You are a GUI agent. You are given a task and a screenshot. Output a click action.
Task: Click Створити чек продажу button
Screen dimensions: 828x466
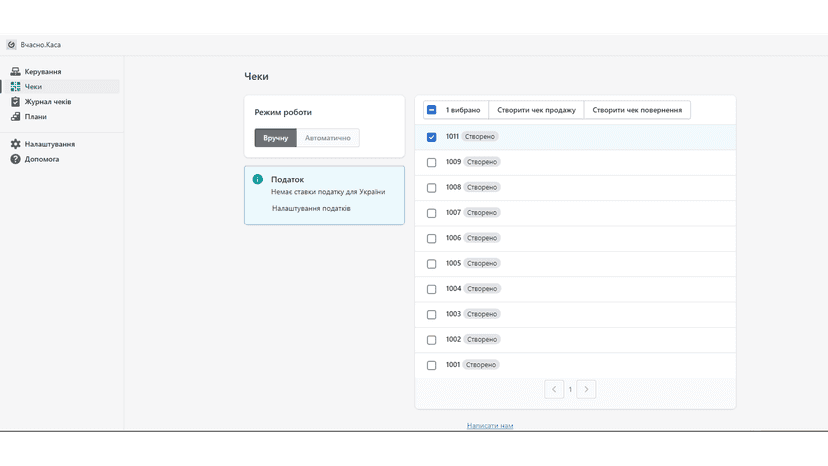pos(536,110)
